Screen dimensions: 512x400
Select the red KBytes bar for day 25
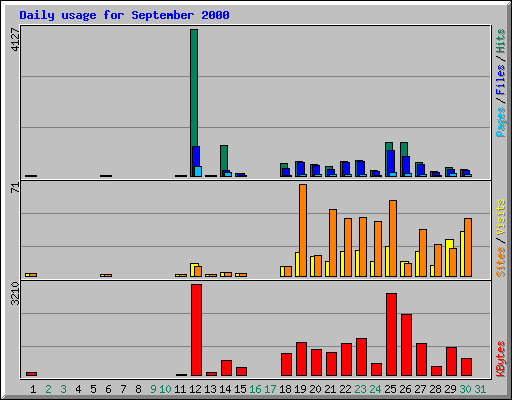[x=391, y=335]
